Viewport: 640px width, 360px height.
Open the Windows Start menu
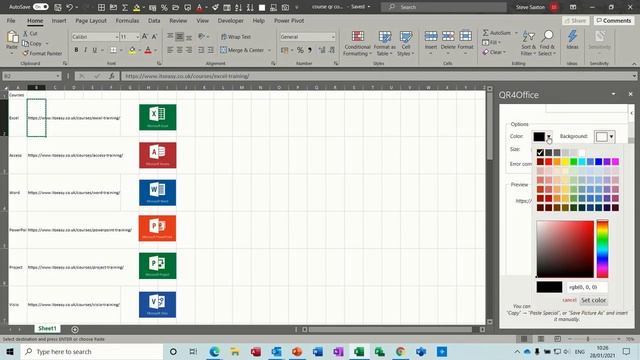coord(10,351)
